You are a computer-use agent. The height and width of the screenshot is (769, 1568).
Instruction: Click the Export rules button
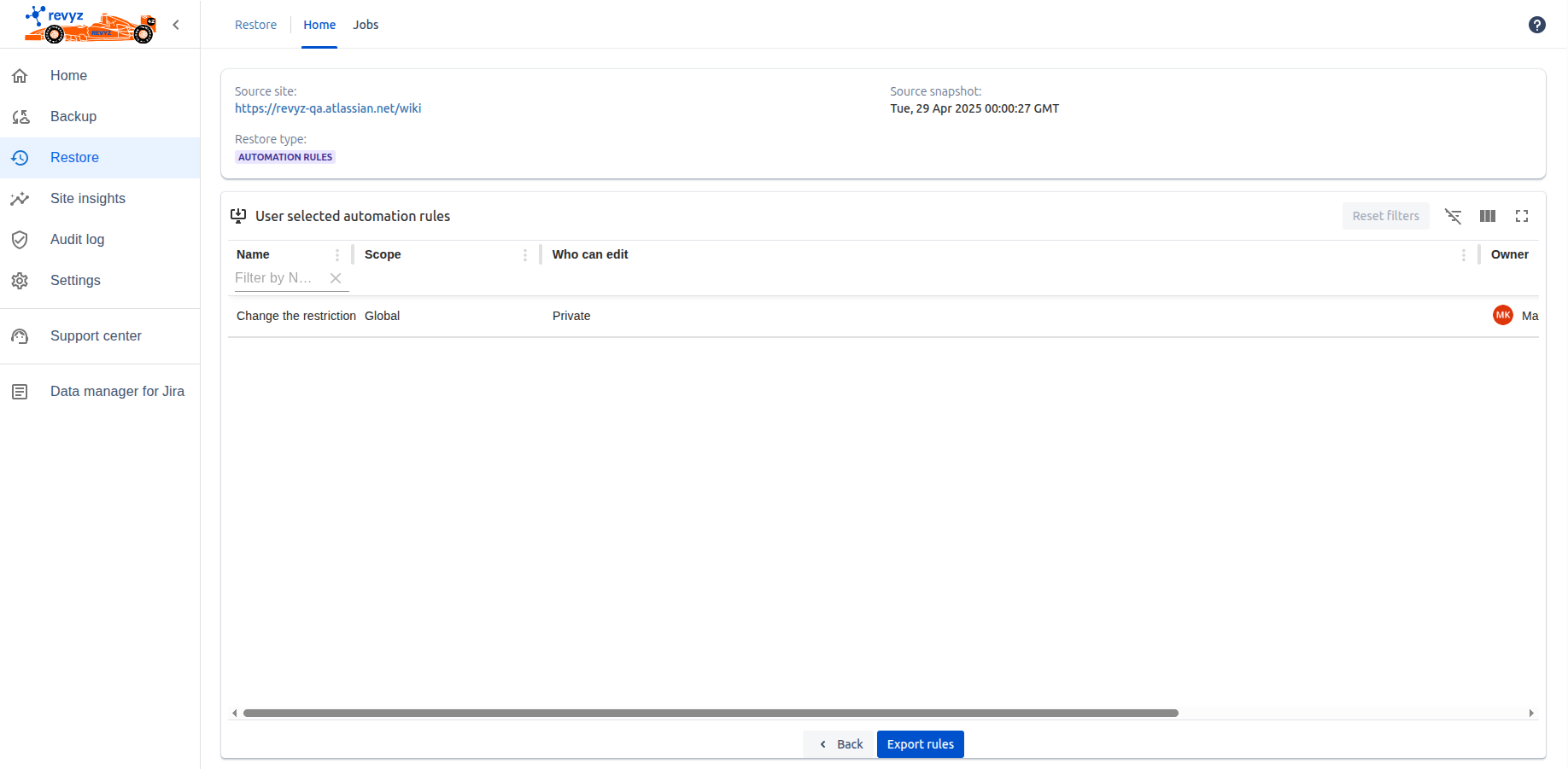[x=920, y=743]
